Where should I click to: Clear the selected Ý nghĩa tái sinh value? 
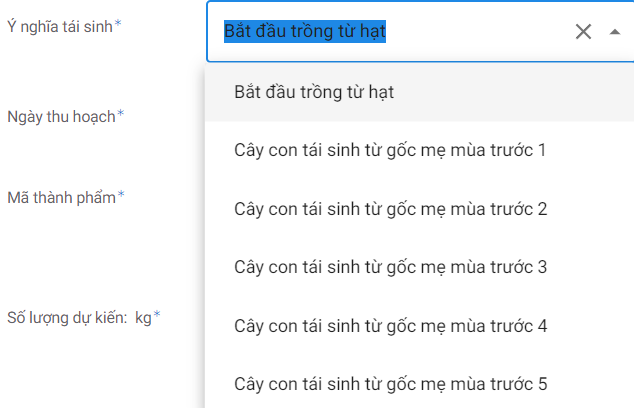[584, 32]
